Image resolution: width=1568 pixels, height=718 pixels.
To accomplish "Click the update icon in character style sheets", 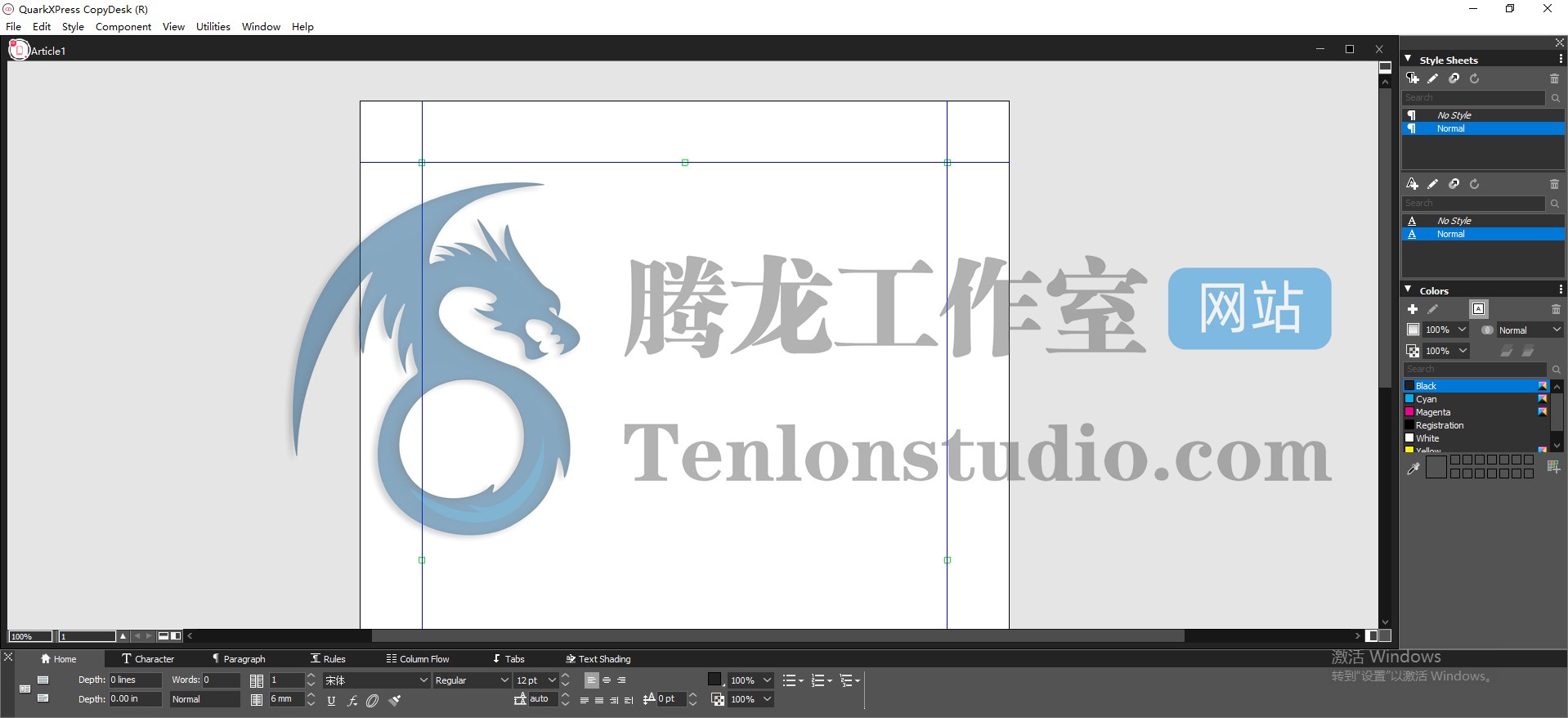I will tap(1475, 184).
